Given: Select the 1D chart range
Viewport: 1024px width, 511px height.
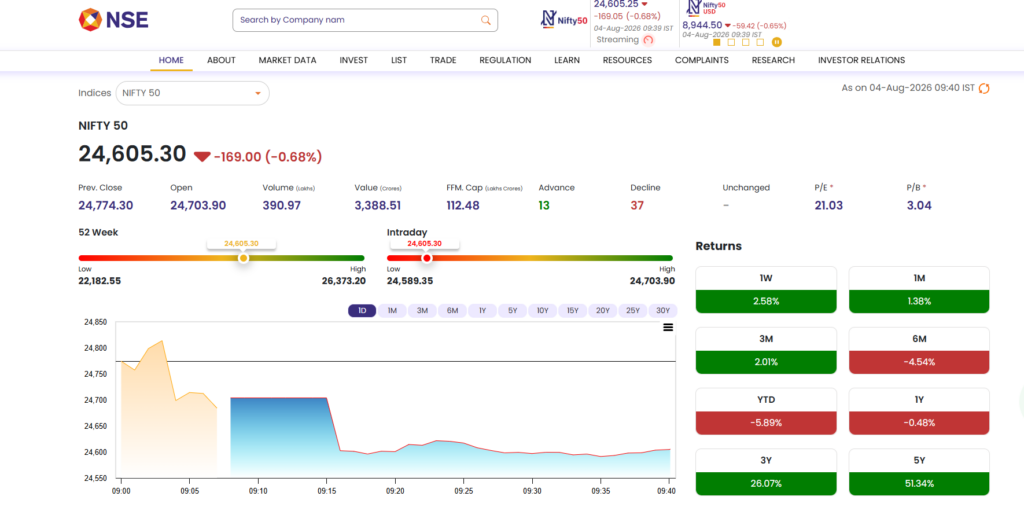Looking at the screenshot, I should point(362,311).
